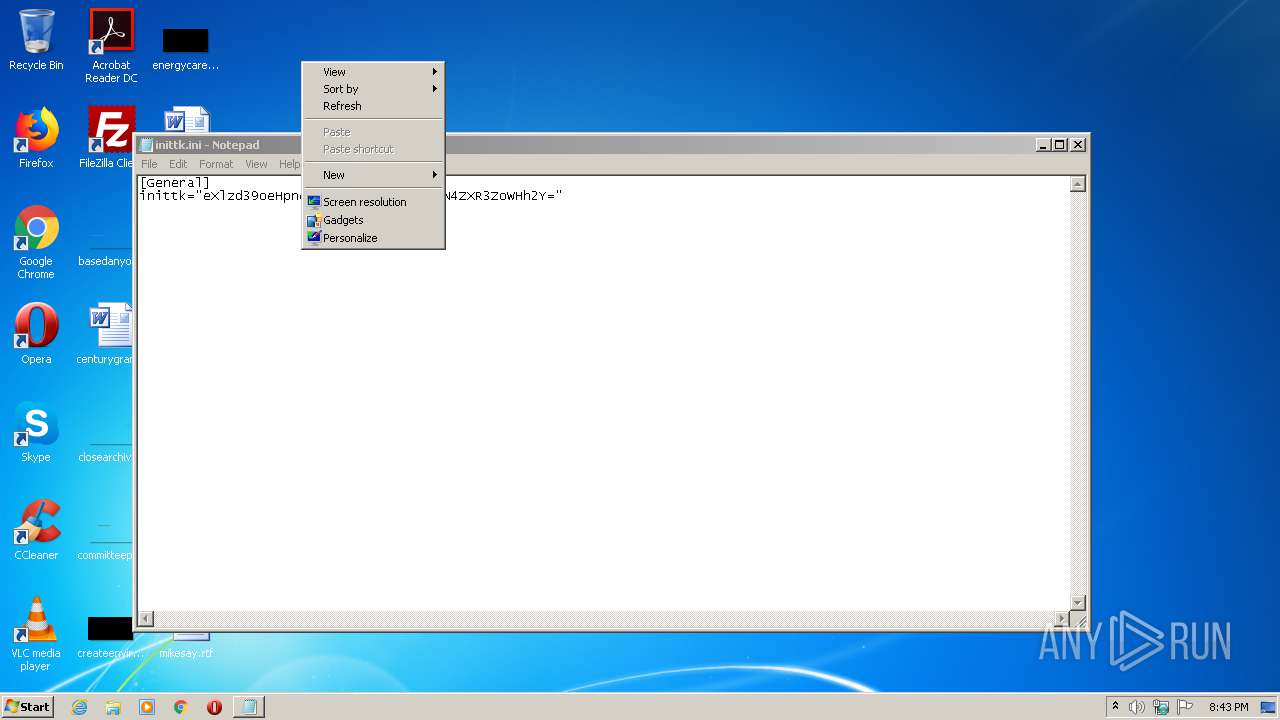Launch Acrobat Reader DC shortcut
The height and width of the screenshot is (720, 1280).
click(x=111, y=46)
